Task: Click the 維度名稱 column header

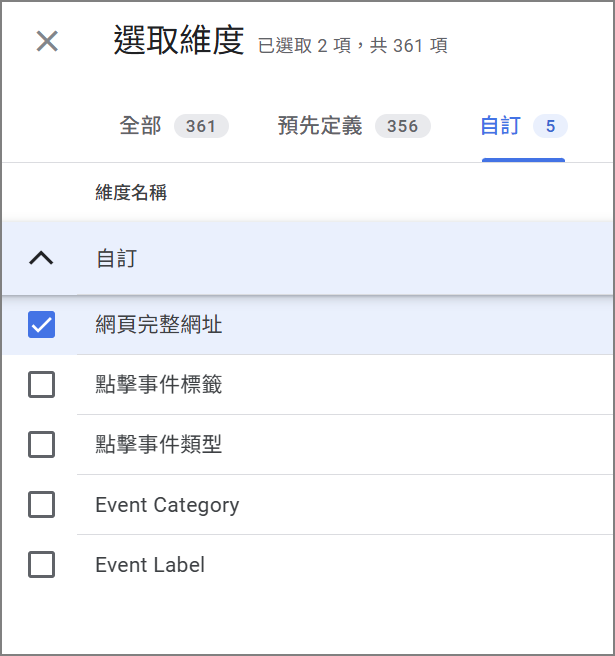Action: click(x=131, y=193)
